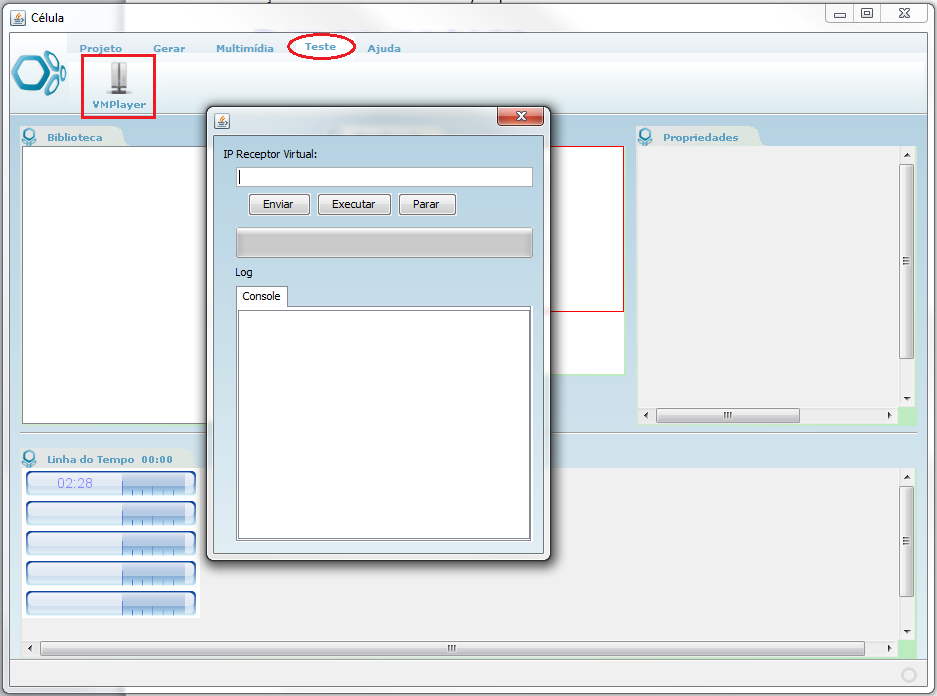Open the Teste menu
This screenshot has width=937, height=696.
pyautogui.click(x=320, y=47)
